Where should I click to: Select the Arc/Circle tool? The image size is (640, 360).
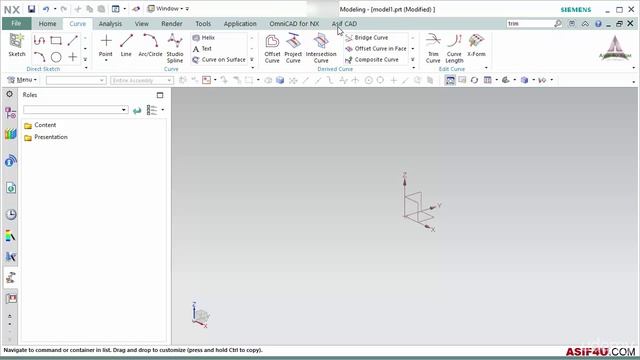(150, 45)
